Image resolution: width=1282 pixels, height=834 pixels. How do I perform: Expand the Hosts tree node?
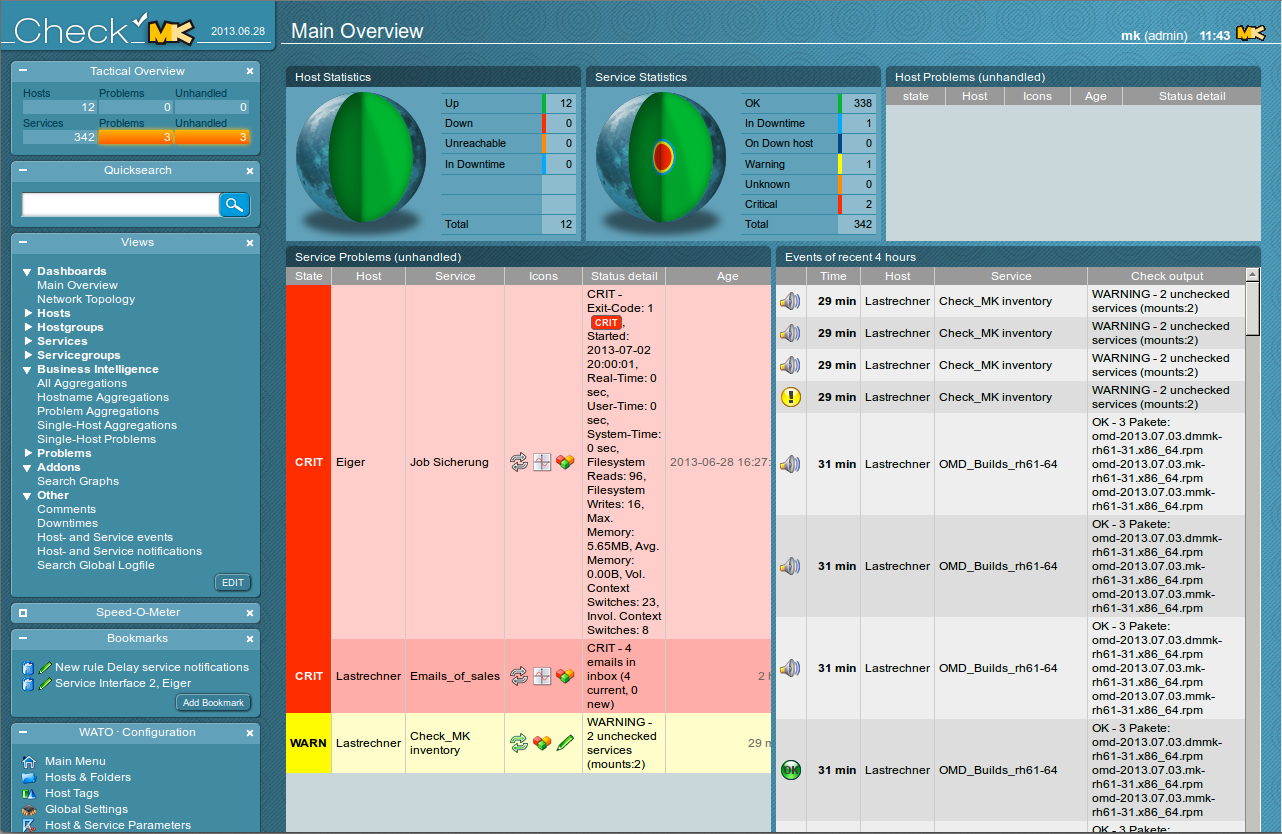pyautogui.click(x=28, y=313)
